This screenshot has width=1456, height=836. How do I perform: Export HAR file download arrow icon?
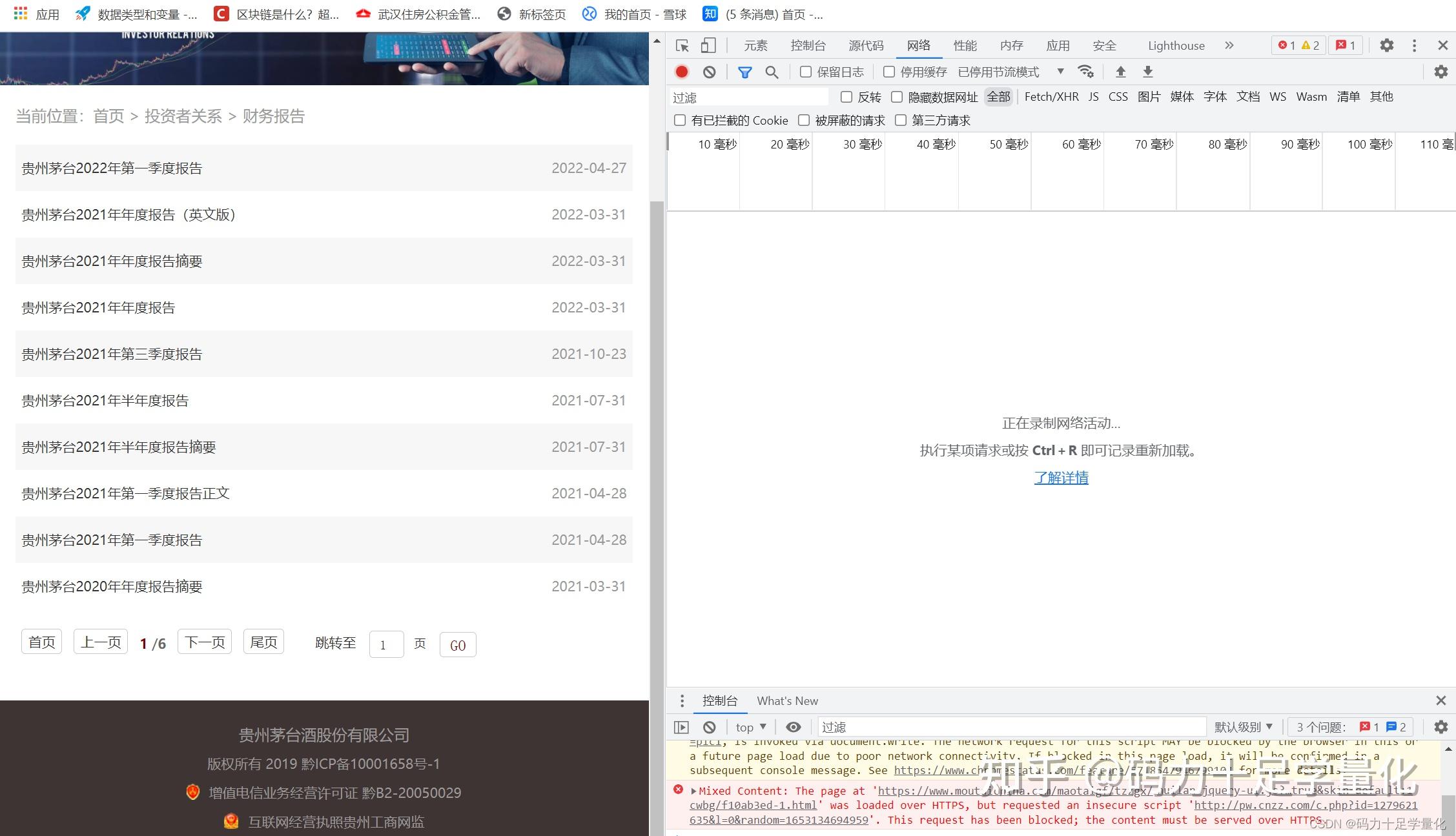click(1147, 72)
